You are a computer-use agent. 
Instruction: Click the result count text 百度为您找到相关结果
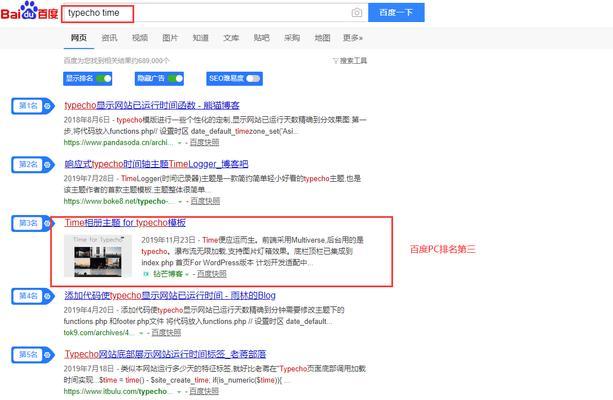[117, 61]
